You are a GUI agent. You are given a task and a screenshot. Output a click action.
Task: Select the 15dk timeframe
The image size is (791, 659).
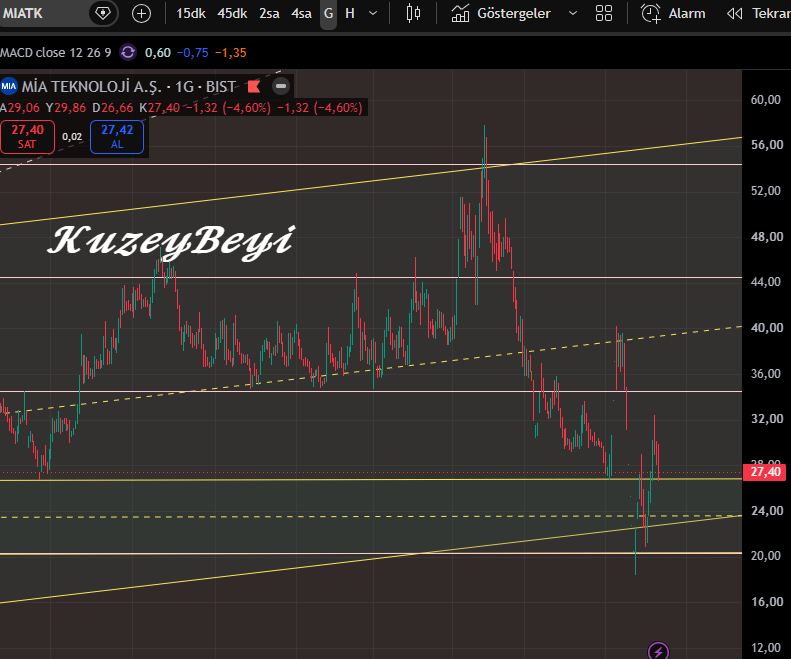191,14
